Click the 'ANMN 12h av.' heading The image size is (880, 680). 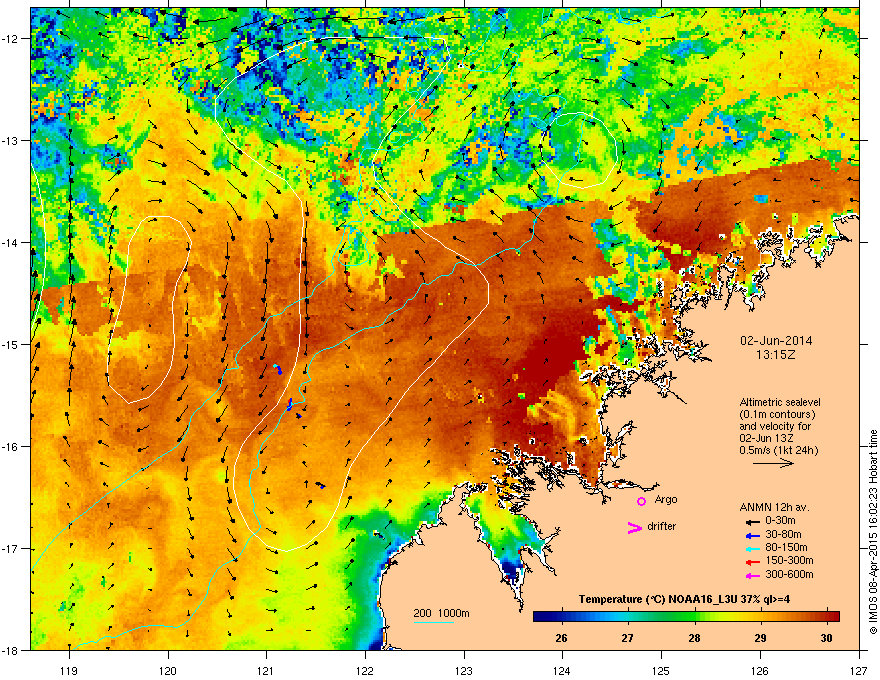(774, 507)
